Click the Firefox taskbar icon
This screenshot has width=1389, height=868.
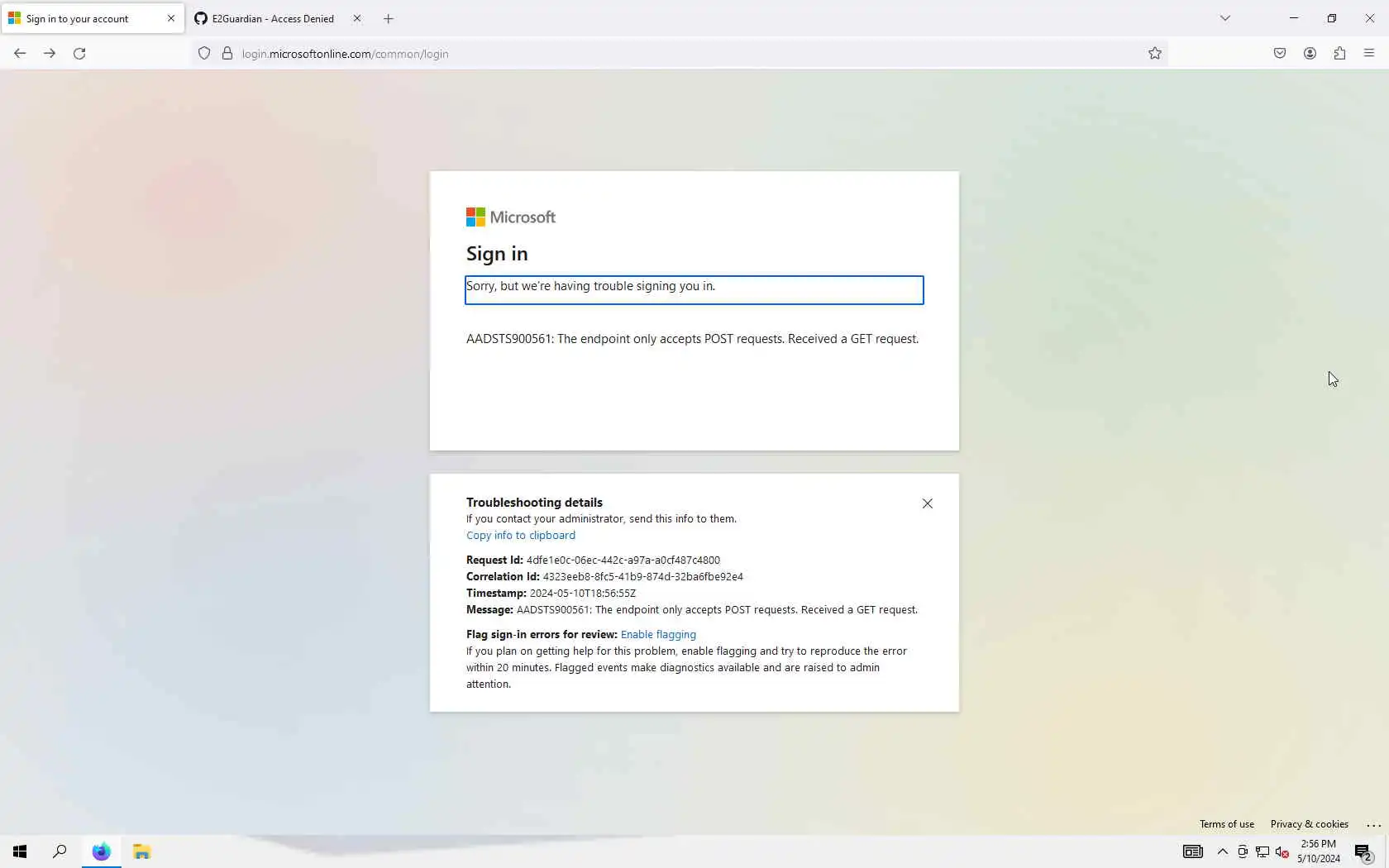coord(101,851)
